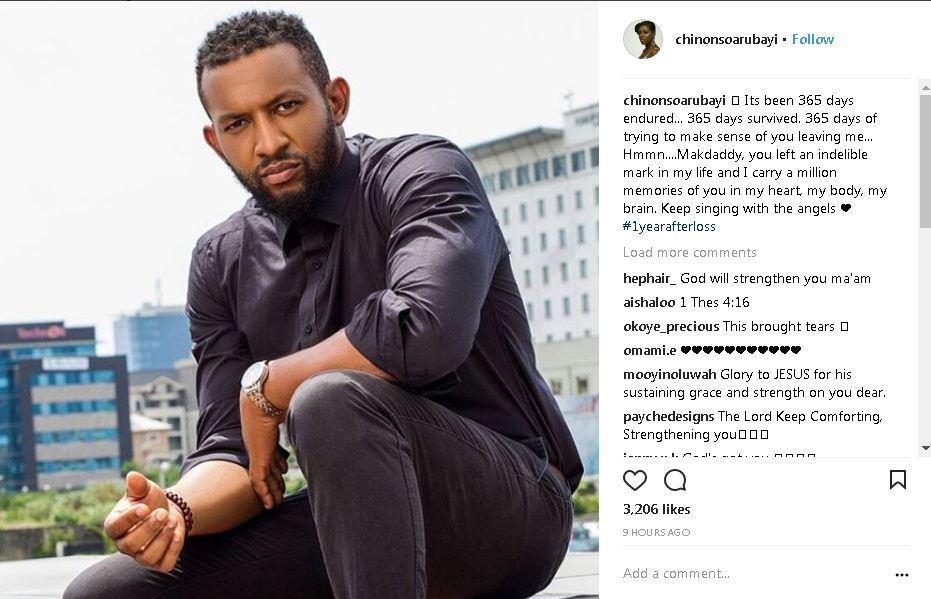Click the man's photo in the post

click(x=299, y=300)
